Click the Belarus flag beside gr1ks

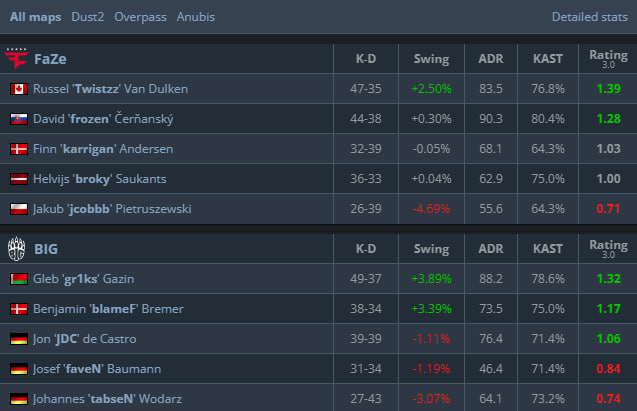click(17, 279)
